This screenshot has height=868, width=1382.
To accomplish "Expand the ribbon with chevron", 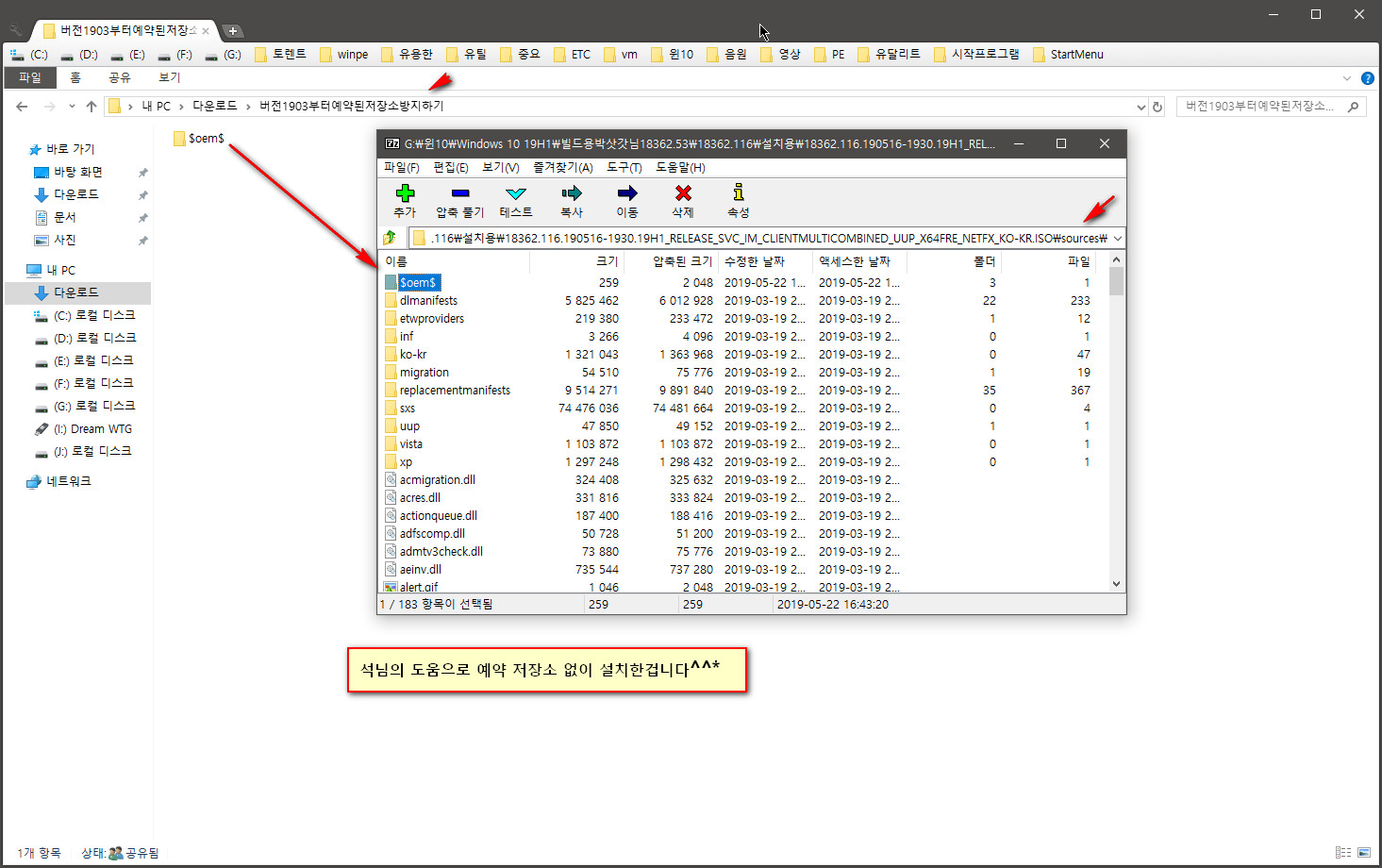I will [x=1346, y=78].
